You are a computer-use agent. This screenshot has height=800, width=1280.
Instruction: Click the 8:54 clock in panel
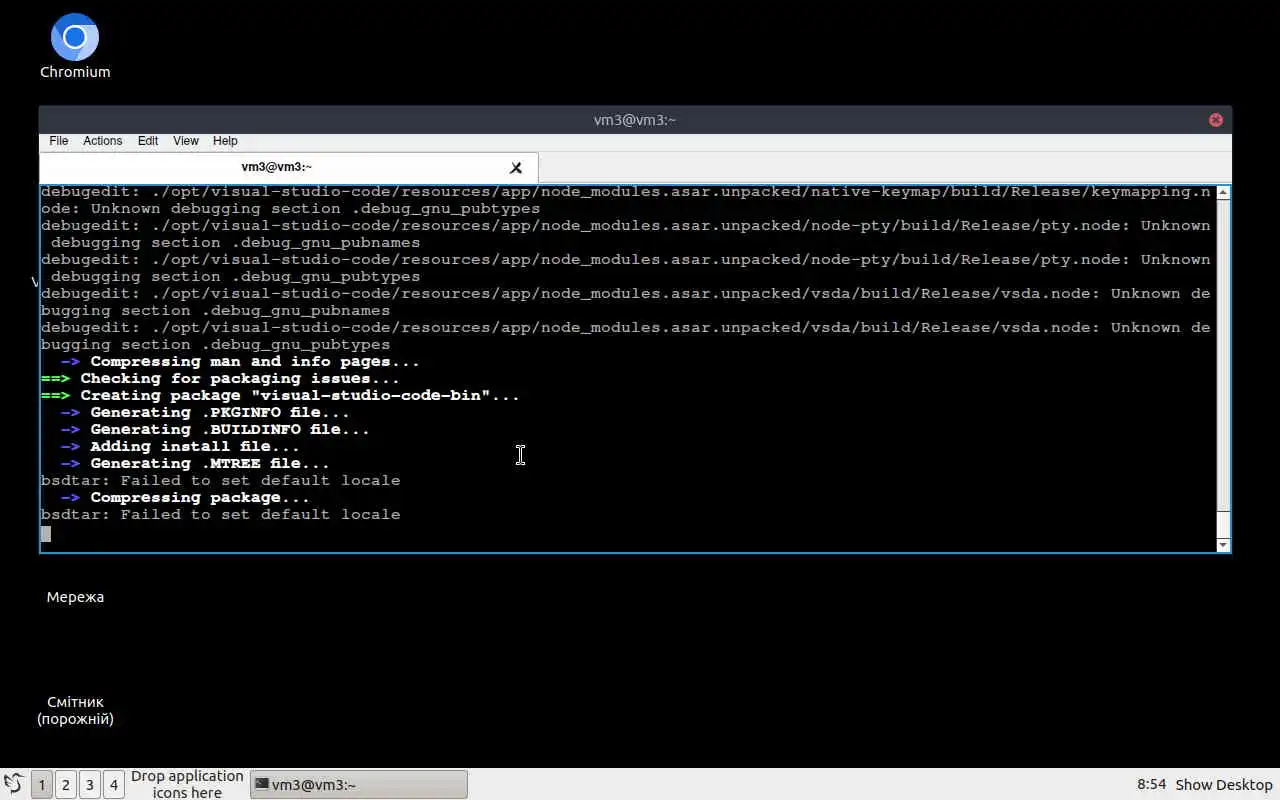[1152, 785]
